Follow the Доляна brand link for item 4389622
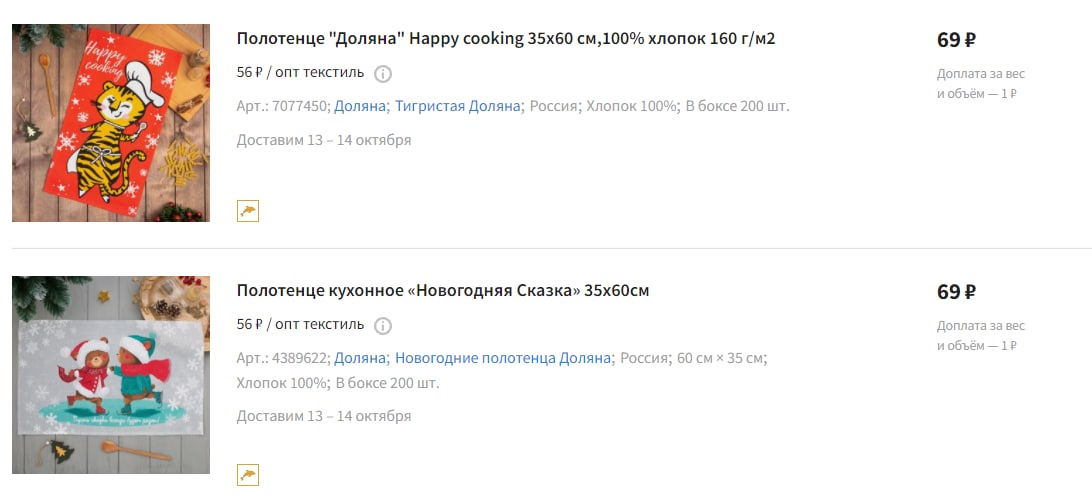1092x503 pixels. click(359, 358)
